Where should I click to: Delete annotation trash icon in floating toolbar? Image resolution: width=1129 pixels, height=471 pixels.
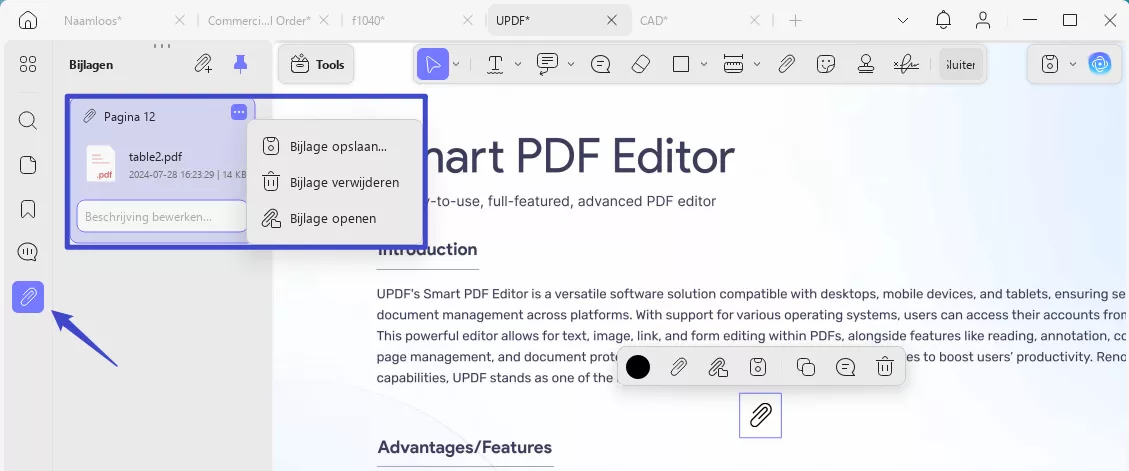pyautogui.click(x=885, y=367)
